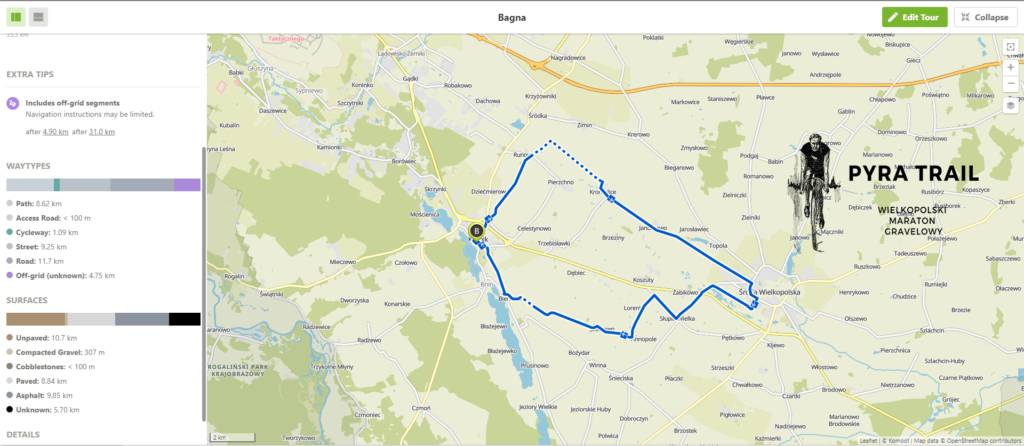
Task: Click the route highlight marker near Krosnice
Action: click(x=611, y=199)
